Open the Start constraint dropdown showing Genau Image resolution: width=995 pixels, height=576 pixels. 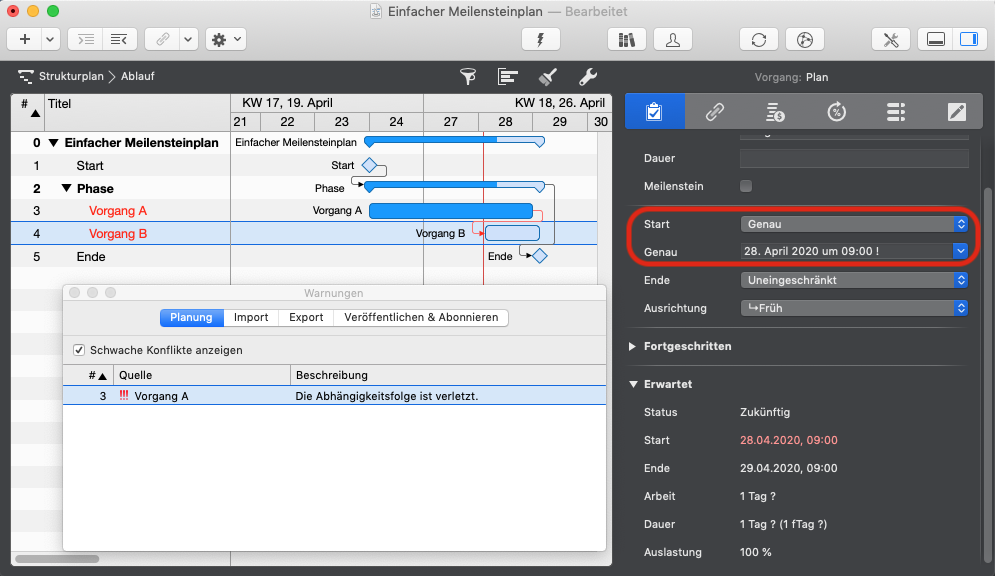click(x=854, y=224)
